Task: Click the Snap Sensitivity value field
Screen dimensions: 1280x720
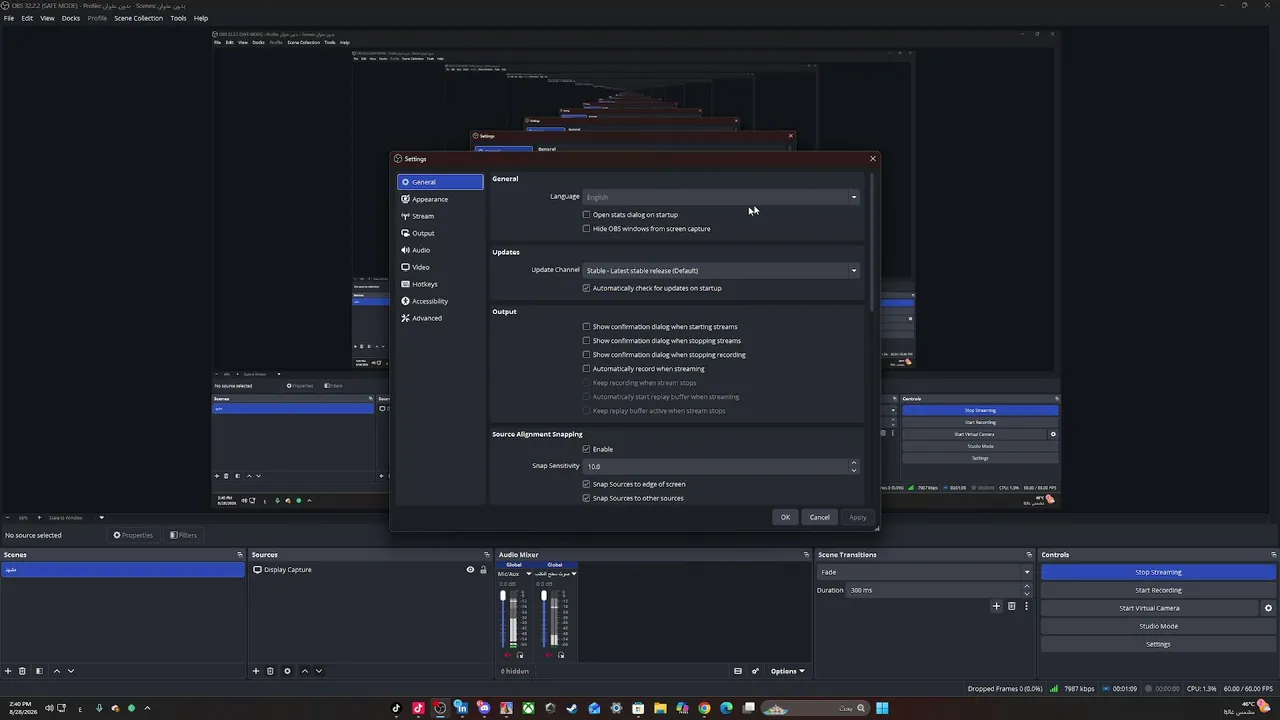Action: (x=716, y=466)
